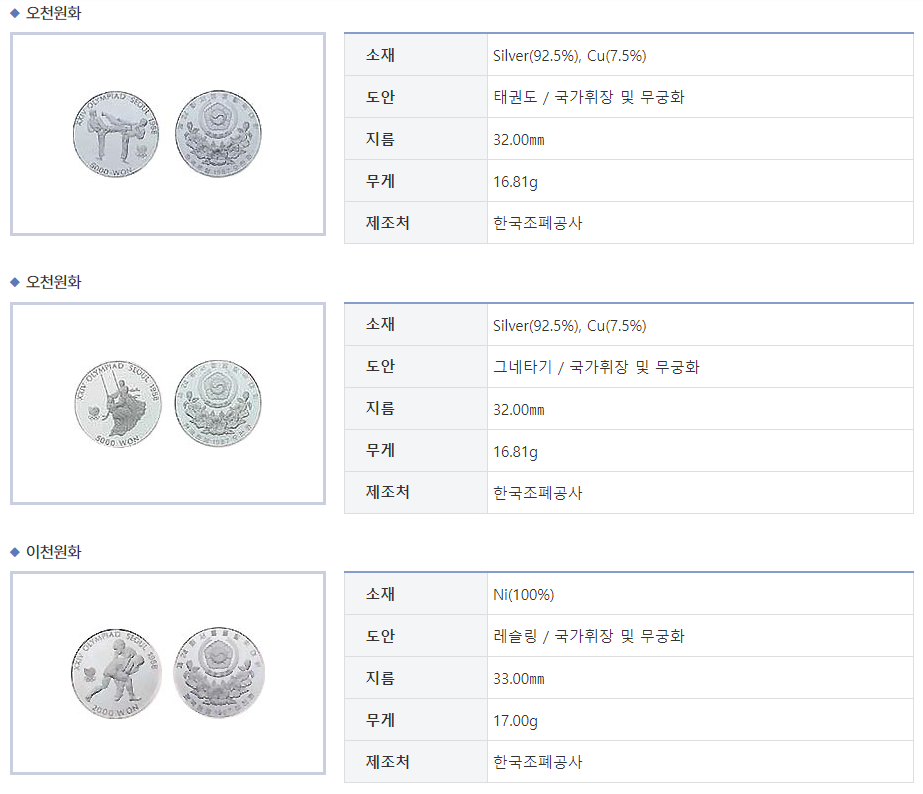Viewport: 923px width, 794px height.
Task: Click the diamond bullet above the taekwondo coin
Action: [x=15, y=12]
